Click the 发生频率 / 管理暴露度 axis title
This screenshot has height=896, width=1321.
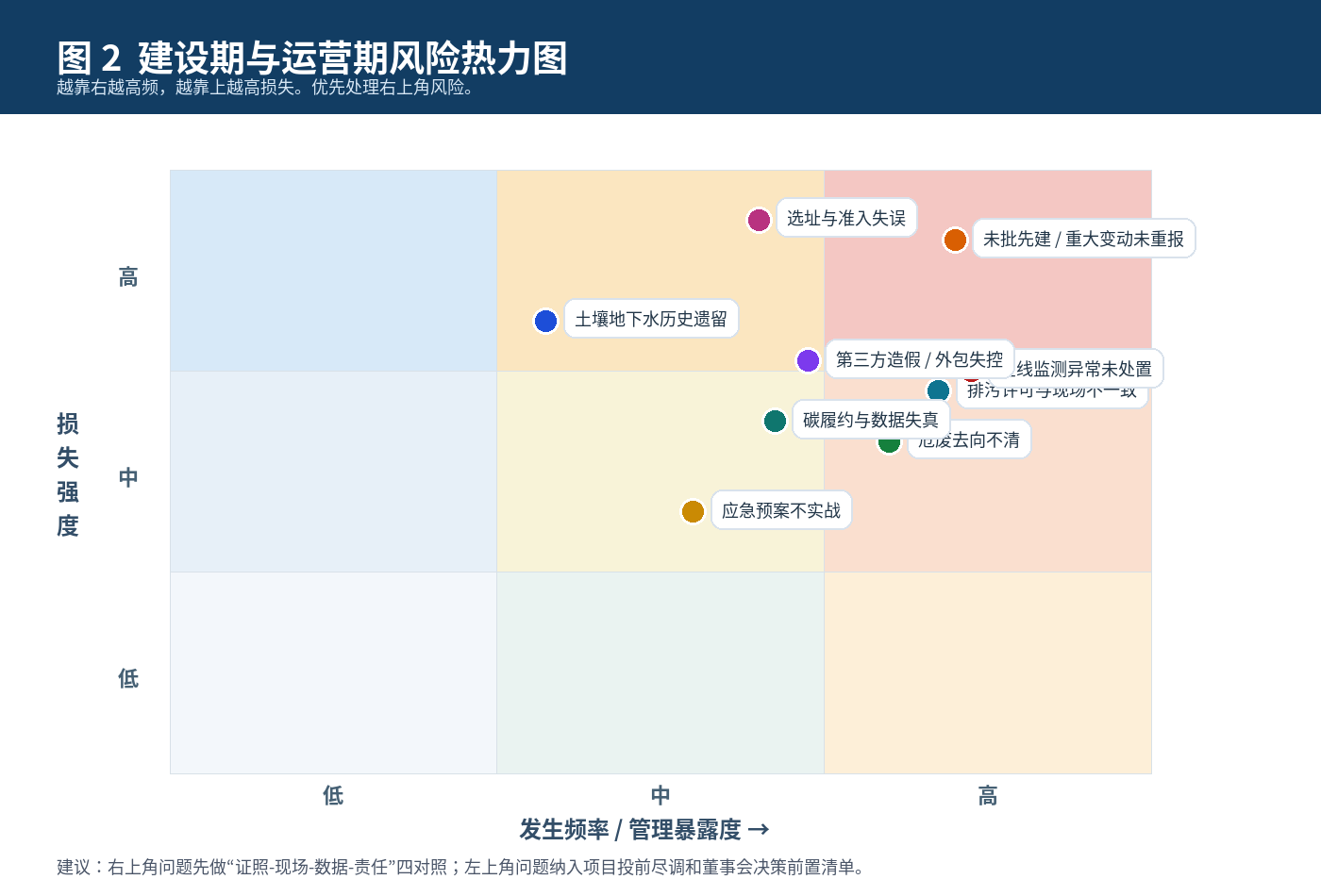tap(644, 830)
